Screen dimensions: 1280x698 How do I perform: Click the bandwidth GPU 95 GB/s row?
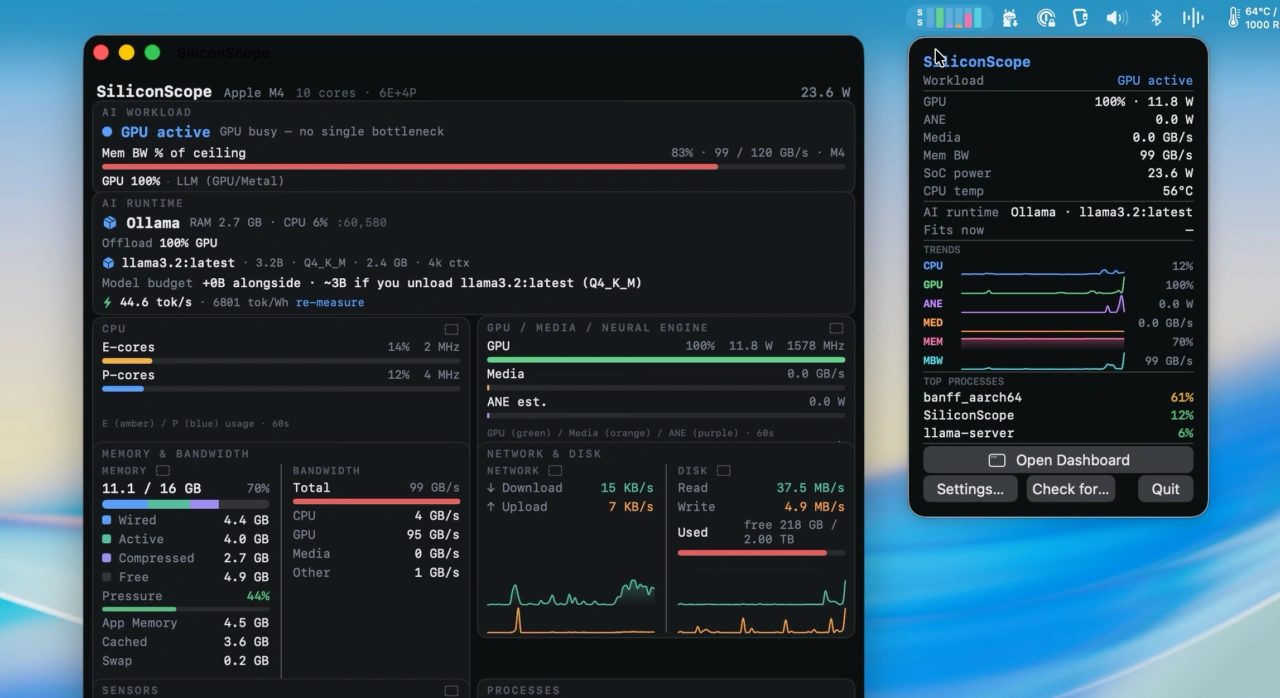point(376,535)
